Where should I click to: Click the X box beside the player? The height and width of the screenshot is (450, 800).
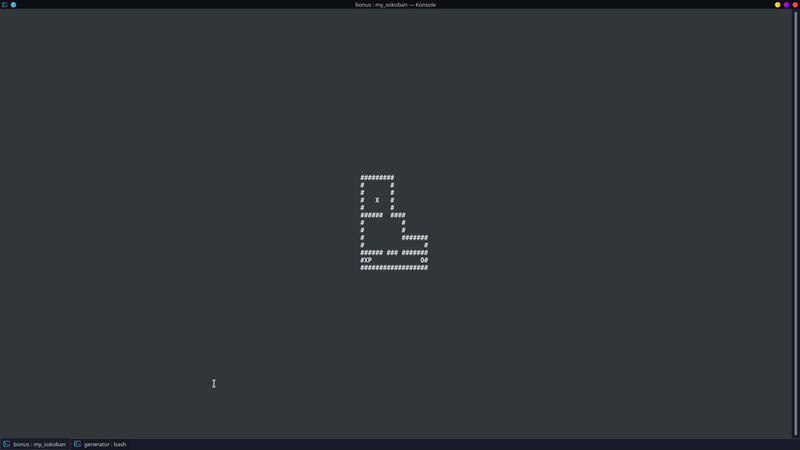(366, 260)
